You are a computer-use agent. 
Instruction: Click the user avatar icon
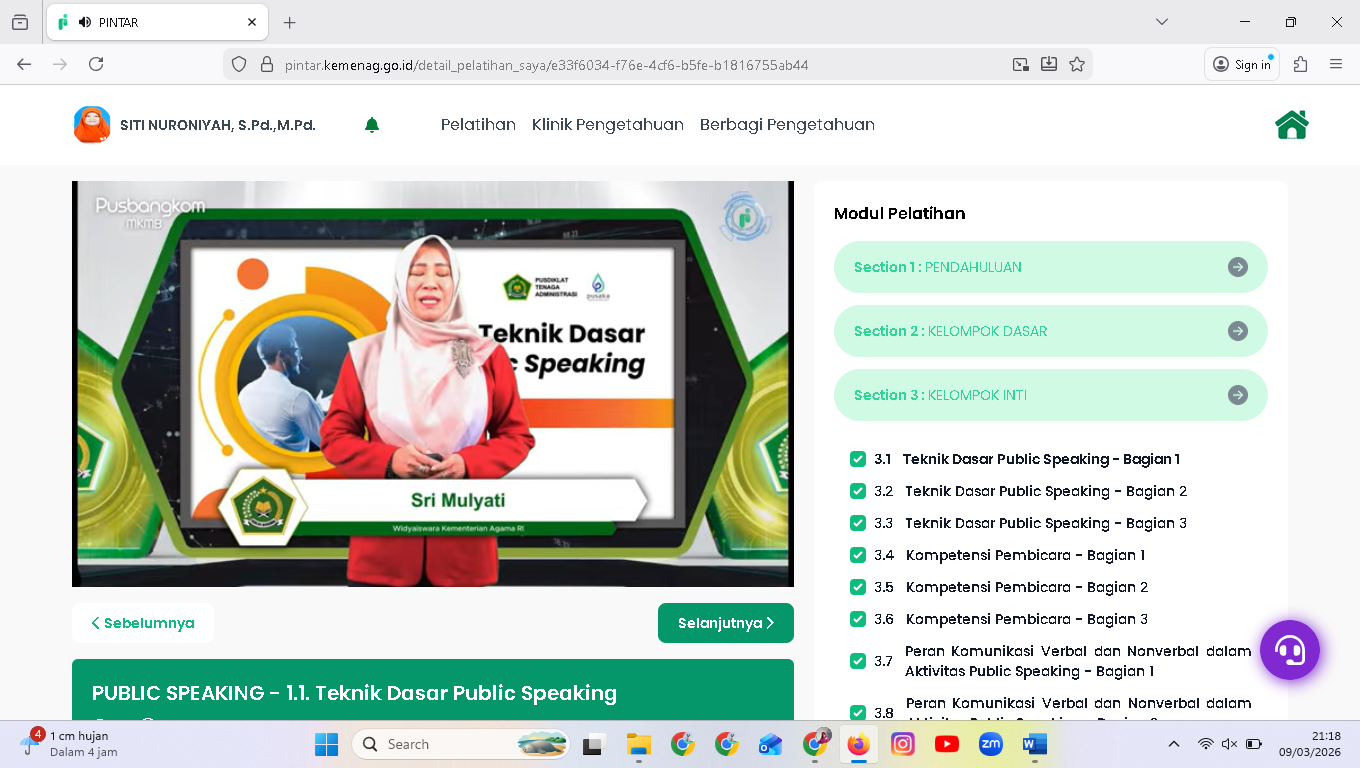pyautogui.click(x=92, y=125)
